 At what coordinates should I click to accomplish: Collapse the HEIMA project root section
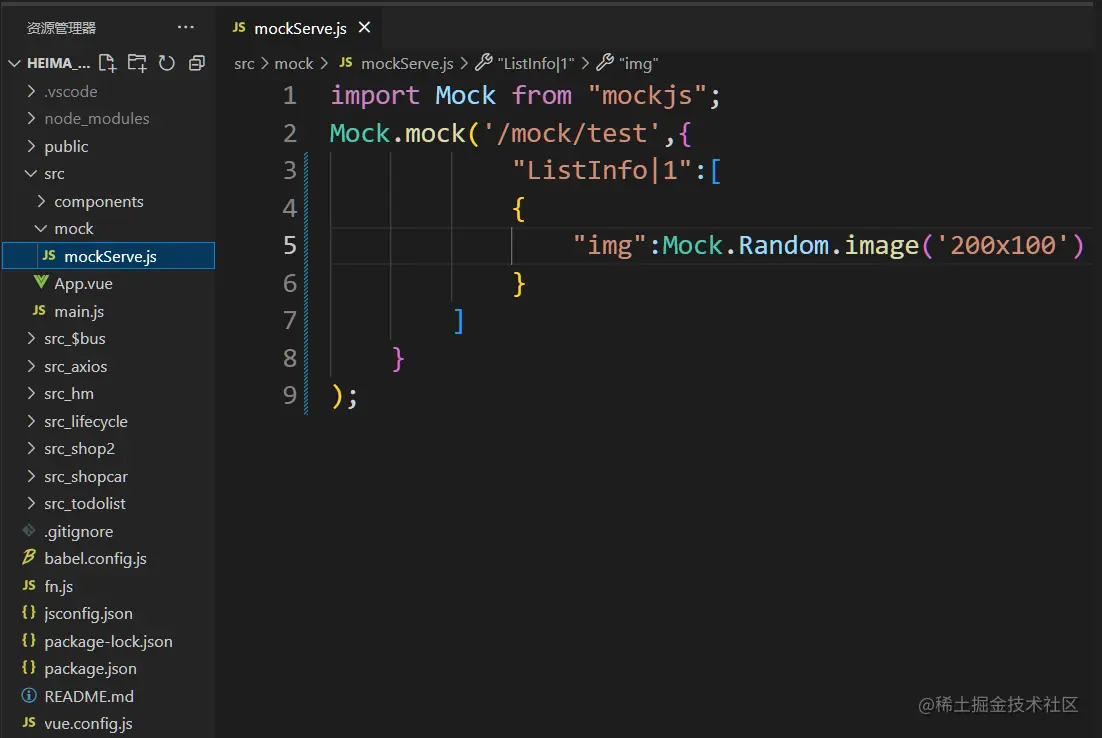pos(14,63)
